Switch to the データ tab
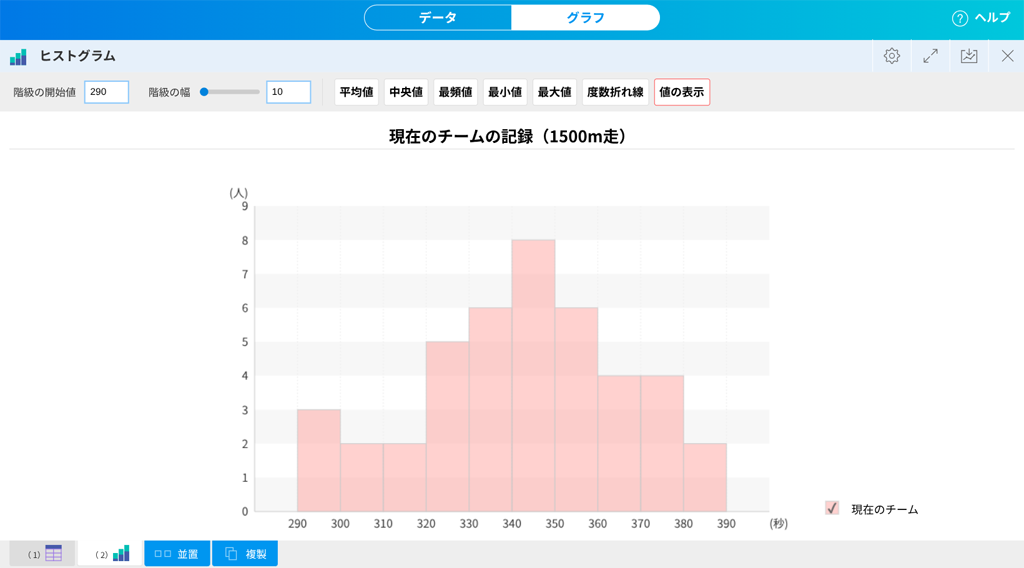This screenshot has width=1024, height=568. pos(438,18)
